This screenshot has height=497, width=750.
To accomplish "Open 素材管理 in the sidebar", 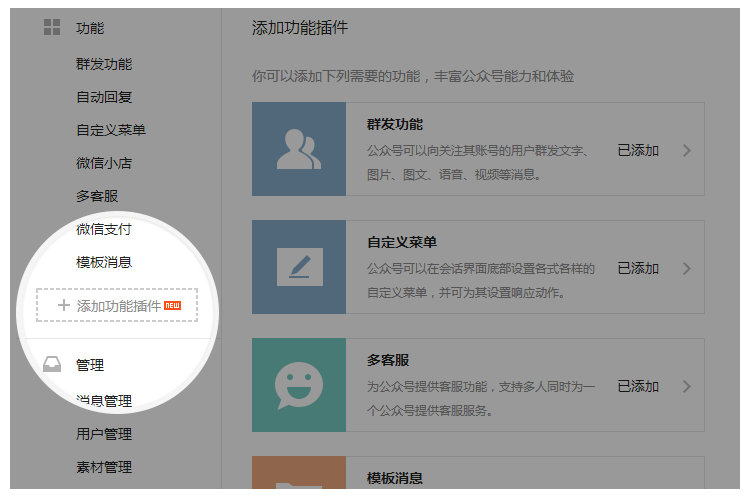I will point(104,467).
